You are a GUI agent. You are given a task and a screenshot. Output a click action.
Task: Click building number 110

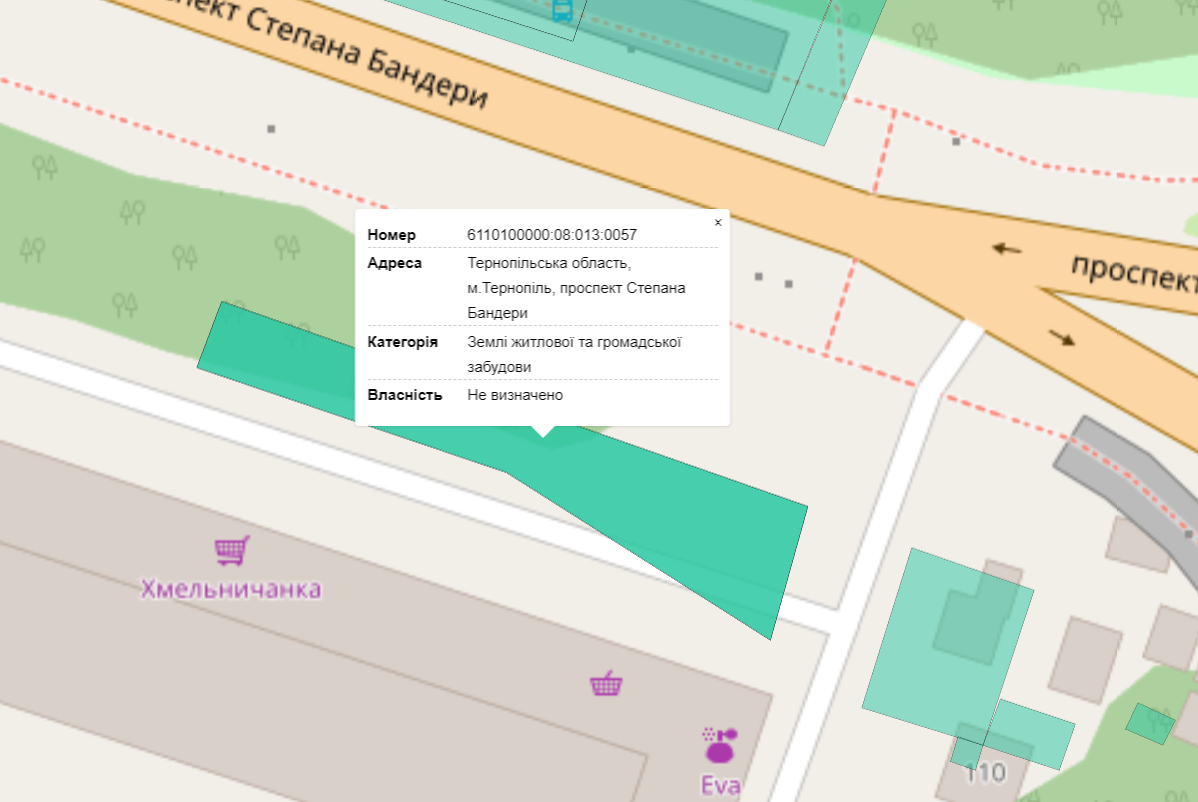[985, 773]
